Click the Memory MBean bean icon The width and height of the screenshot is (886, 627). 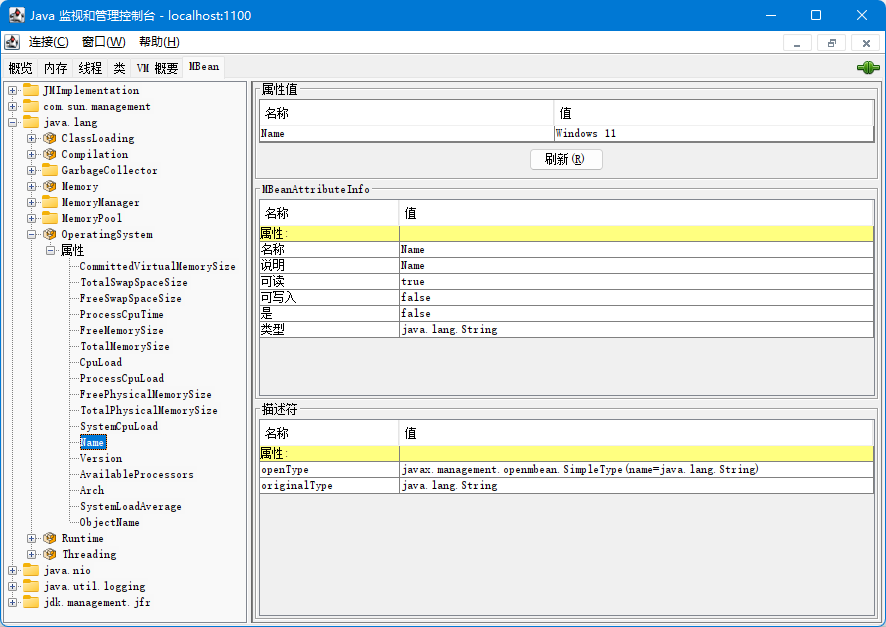[x=50, y=187]
